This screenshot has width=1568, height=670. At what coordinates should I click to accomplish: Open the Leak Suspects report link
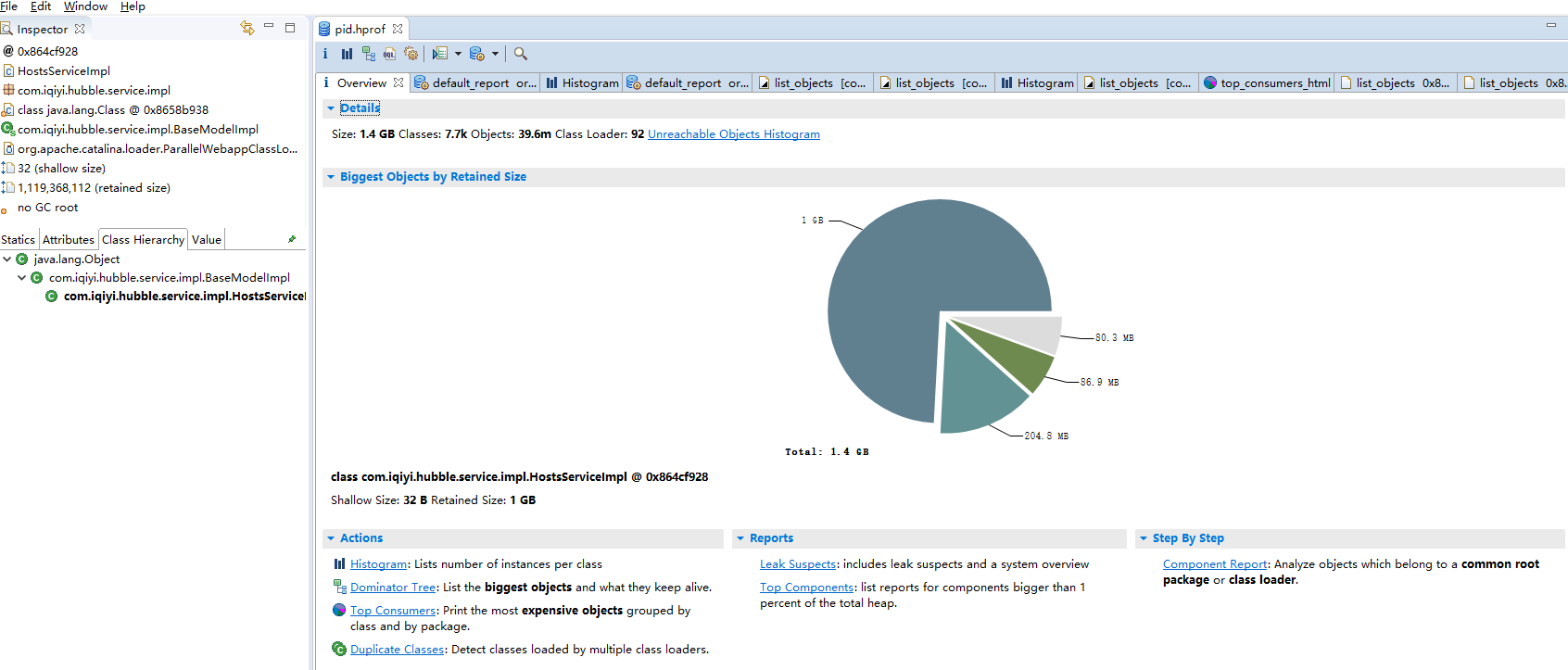pyautogui.click(x=798, y=564)
